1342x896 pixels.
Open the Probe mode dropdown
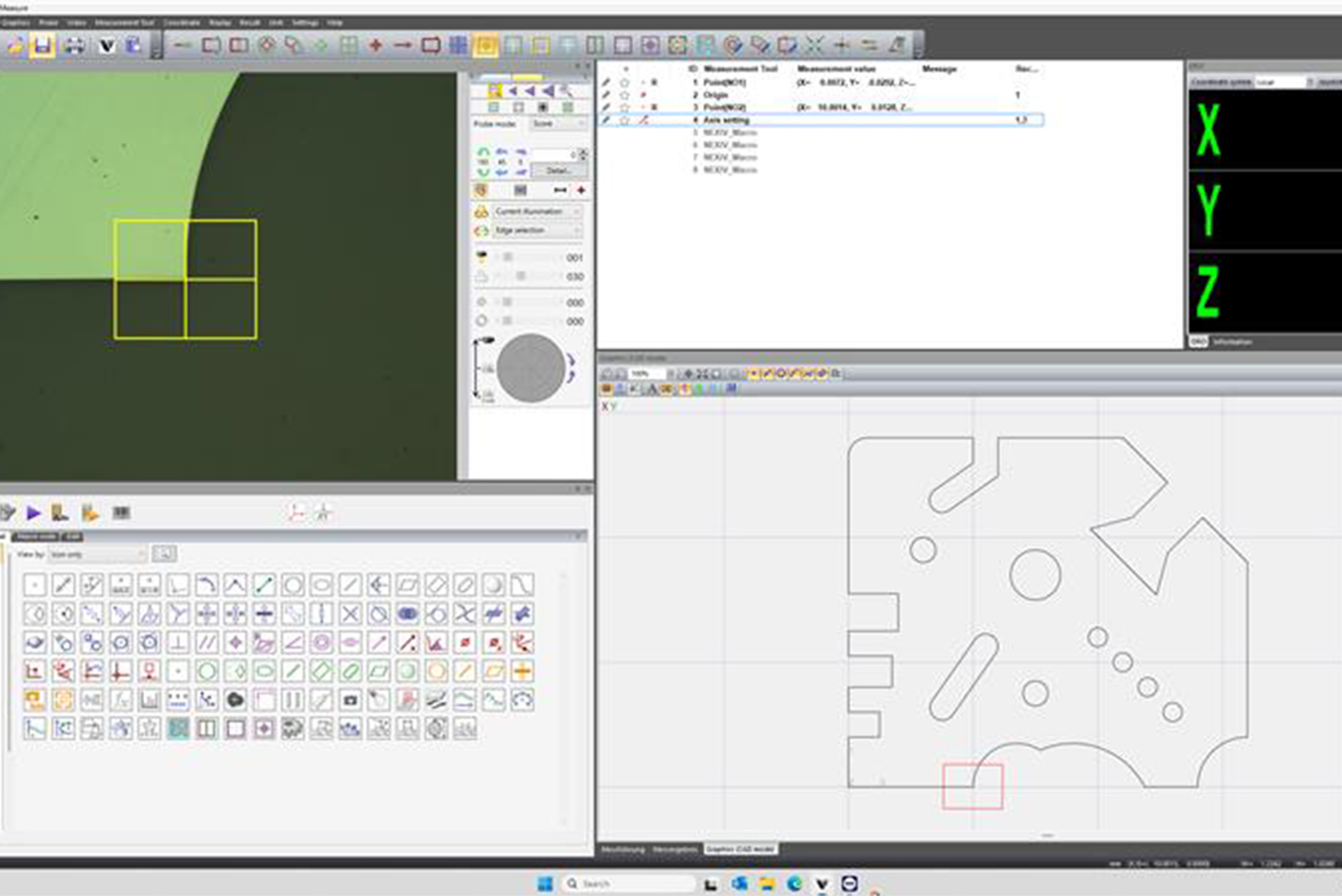558,123
